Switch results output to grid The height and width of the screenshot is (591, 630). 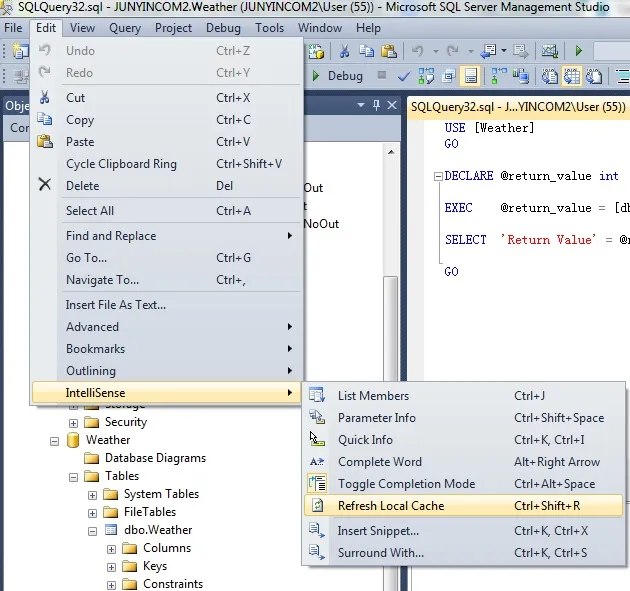pyautogui.click(x=572, y=76)
